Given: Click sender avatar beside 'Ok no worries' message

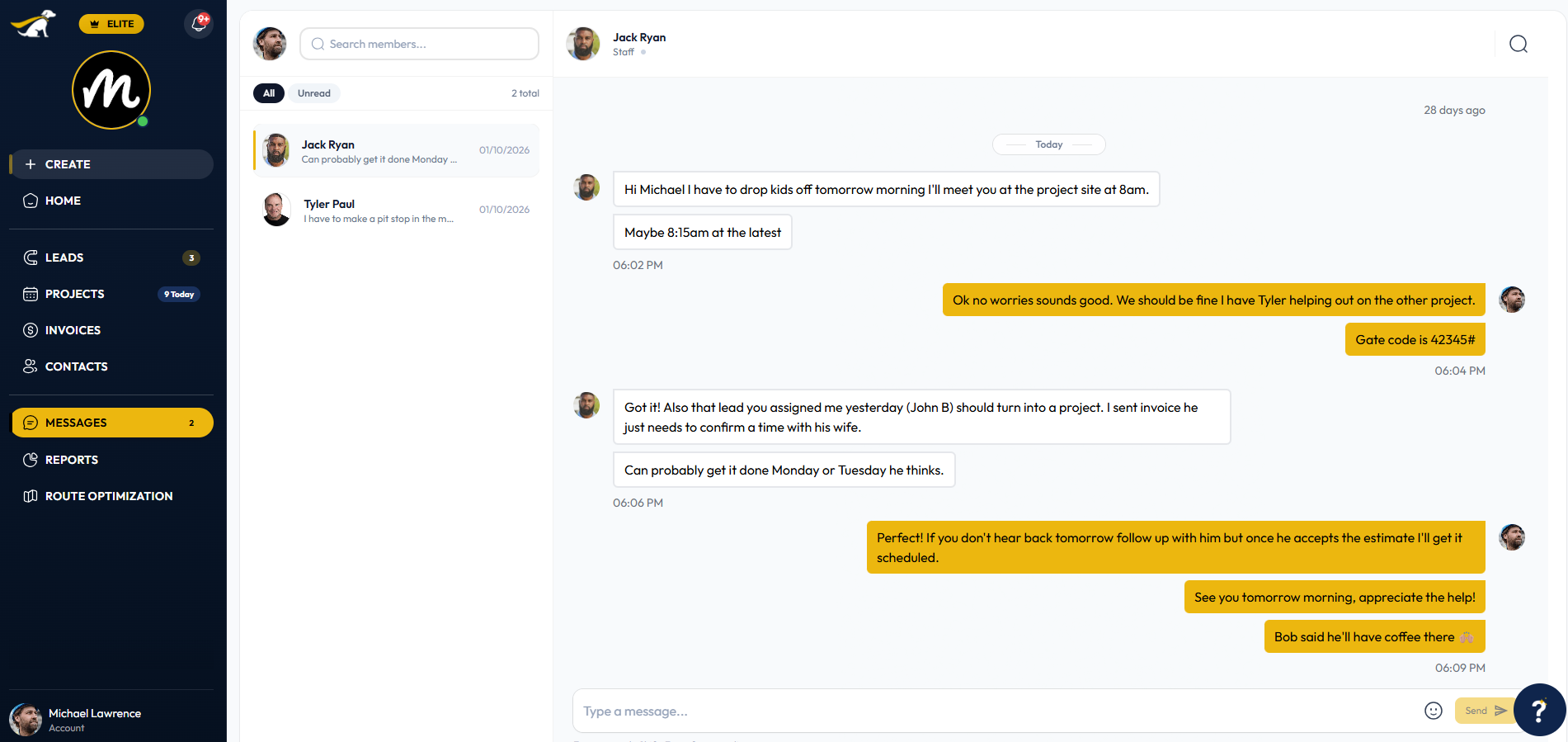Looking at the screenshot, I should (x=1512, y=300).
